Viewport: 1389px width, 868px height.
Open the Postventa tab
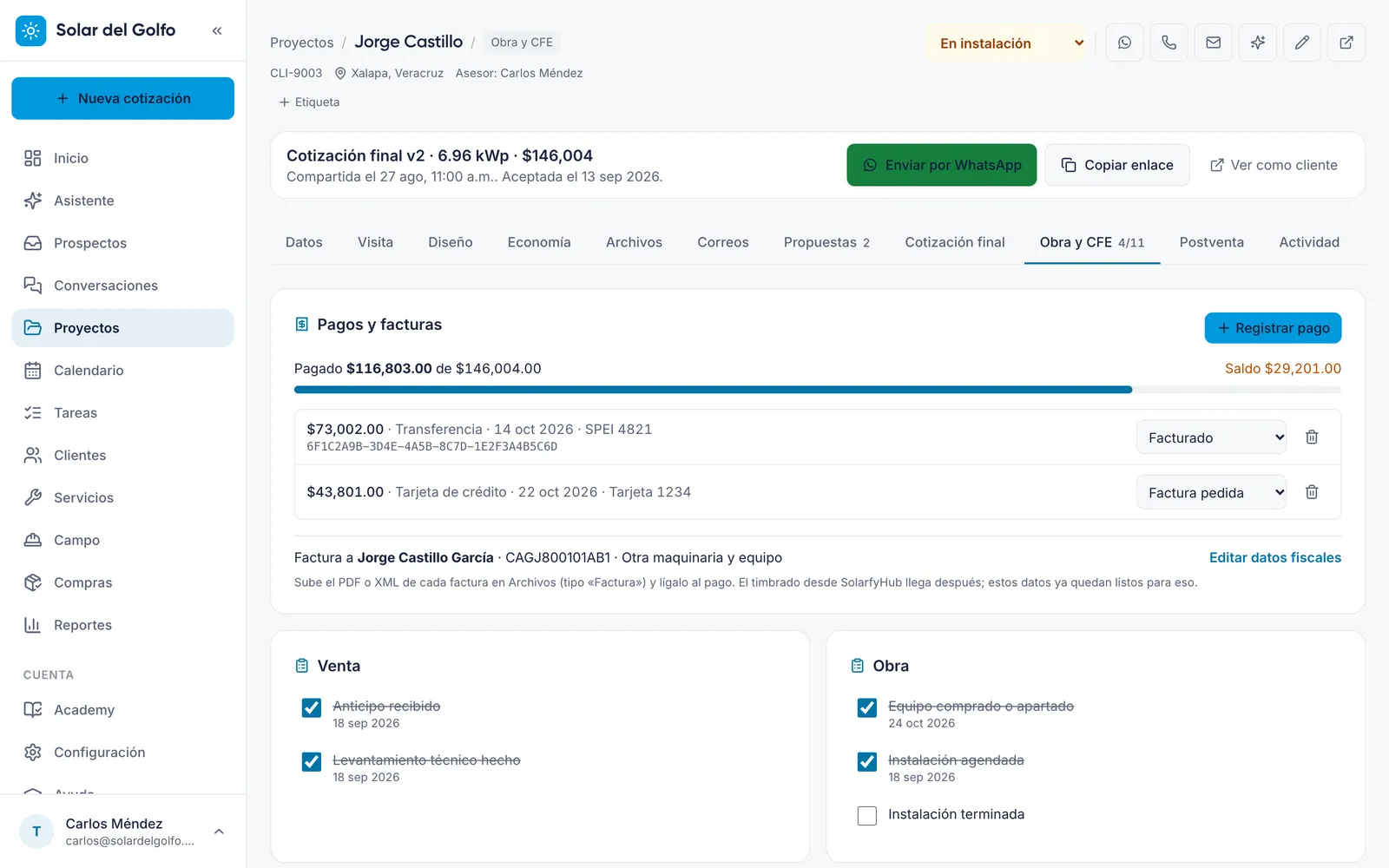[x=1211, y=242]
